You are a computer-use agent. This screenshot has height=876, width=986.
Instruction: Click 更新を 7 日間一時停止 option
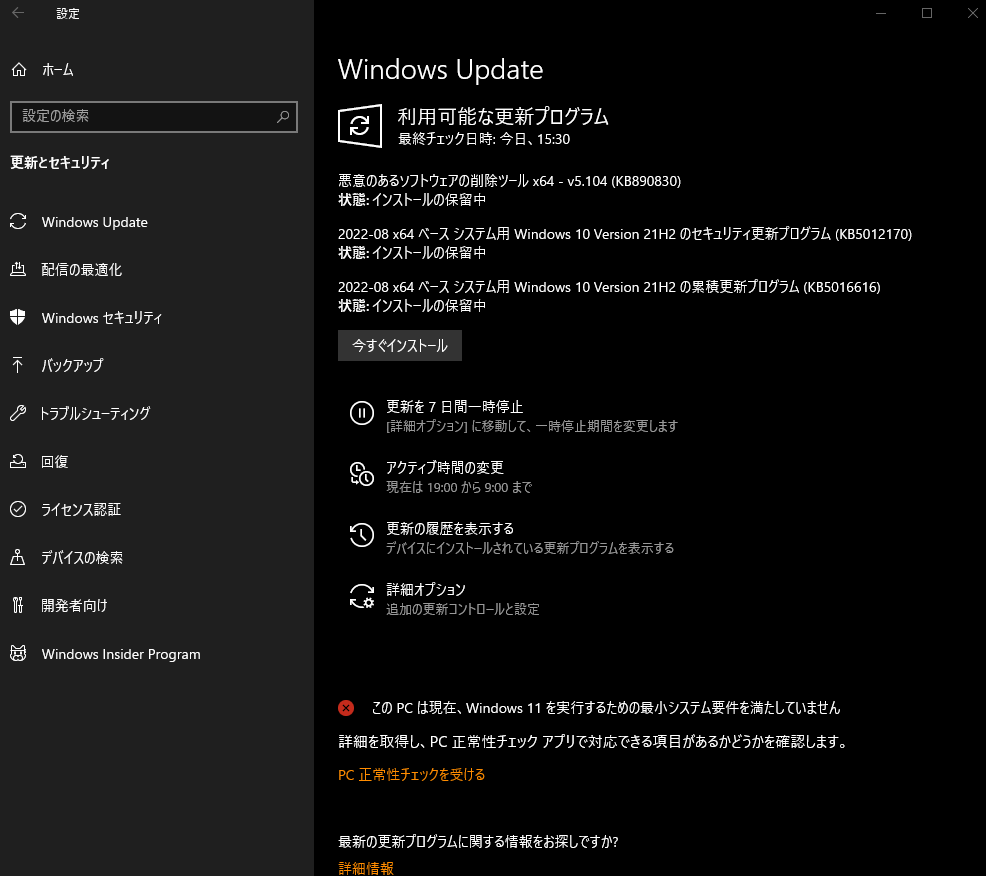point(454,407)
